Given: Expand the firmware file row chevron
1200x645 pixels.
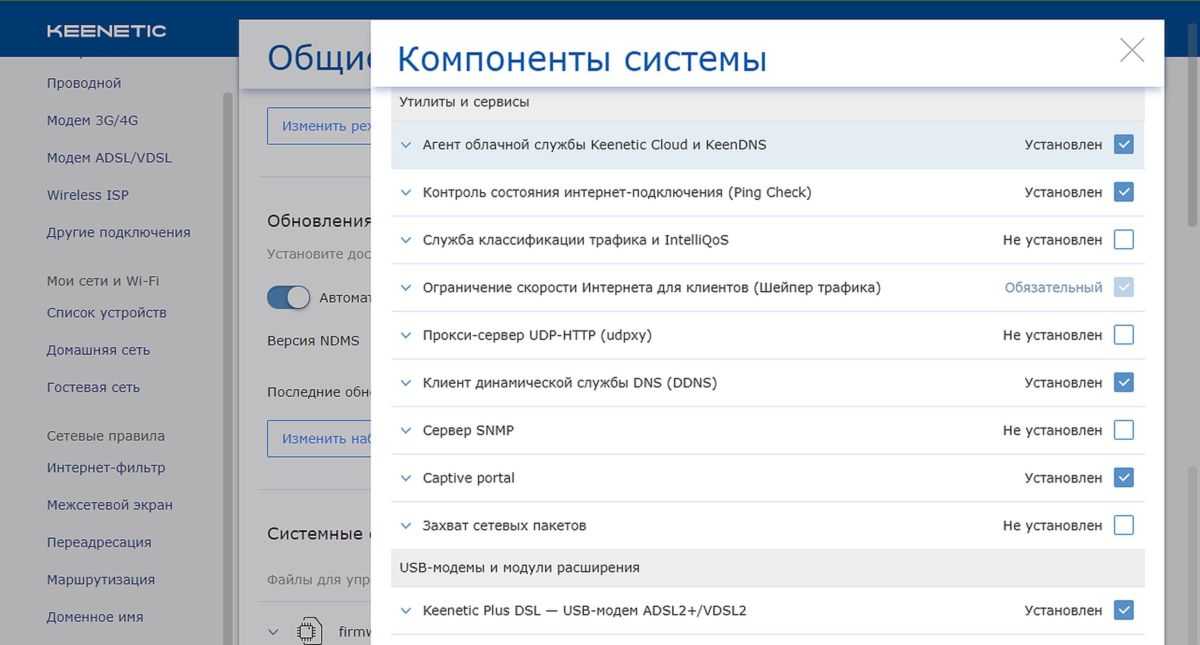Looking at the screenshot, I should (273, 632).
